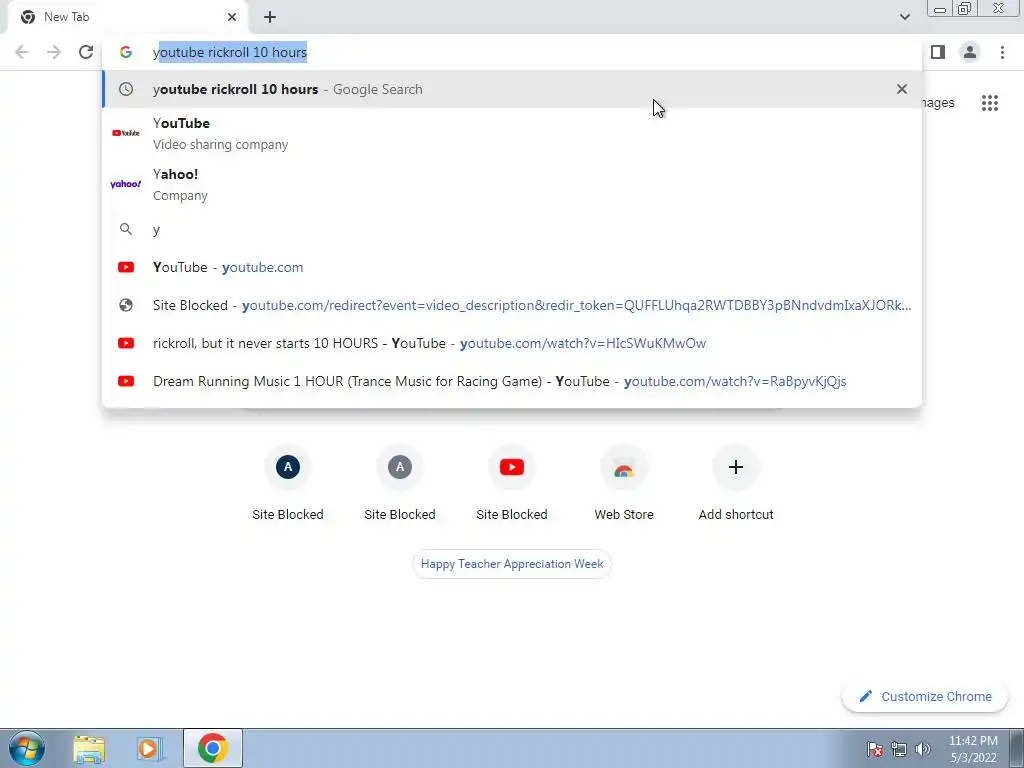Open the volume speaker tray icon
This screenshot has width=1024, height=768.
click(923, 749)
